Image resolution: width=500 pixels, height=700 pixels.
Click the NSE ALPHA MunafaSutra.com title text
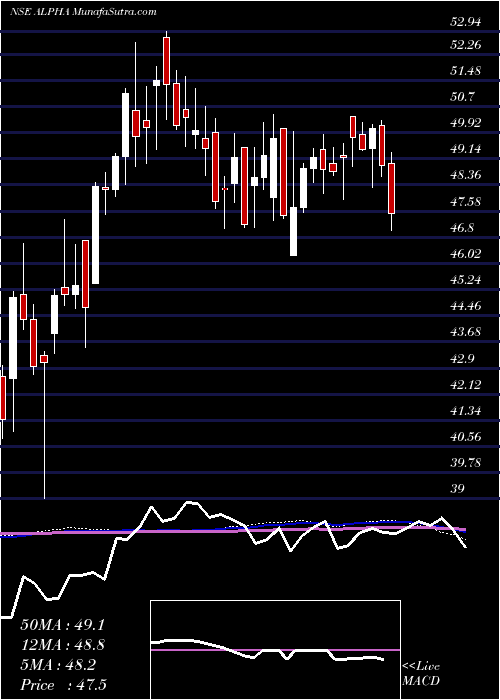[83, 12]
